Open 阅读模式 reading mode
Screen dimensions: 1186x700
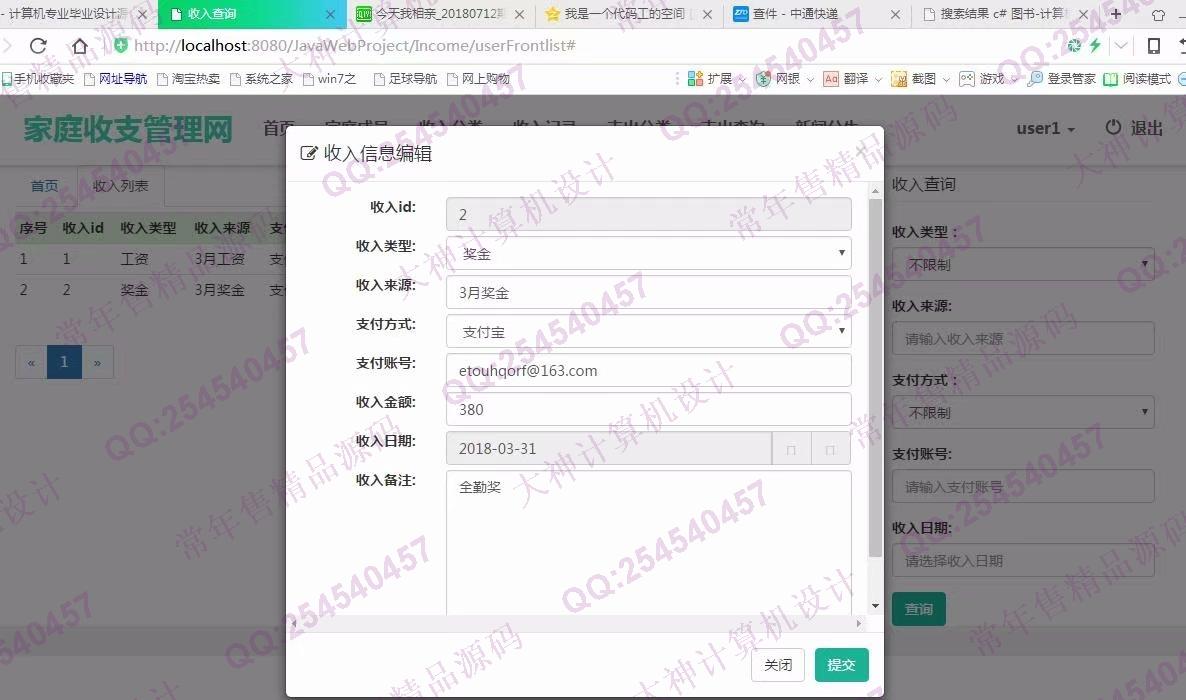pyautogui.click(x=1138, y=78)
